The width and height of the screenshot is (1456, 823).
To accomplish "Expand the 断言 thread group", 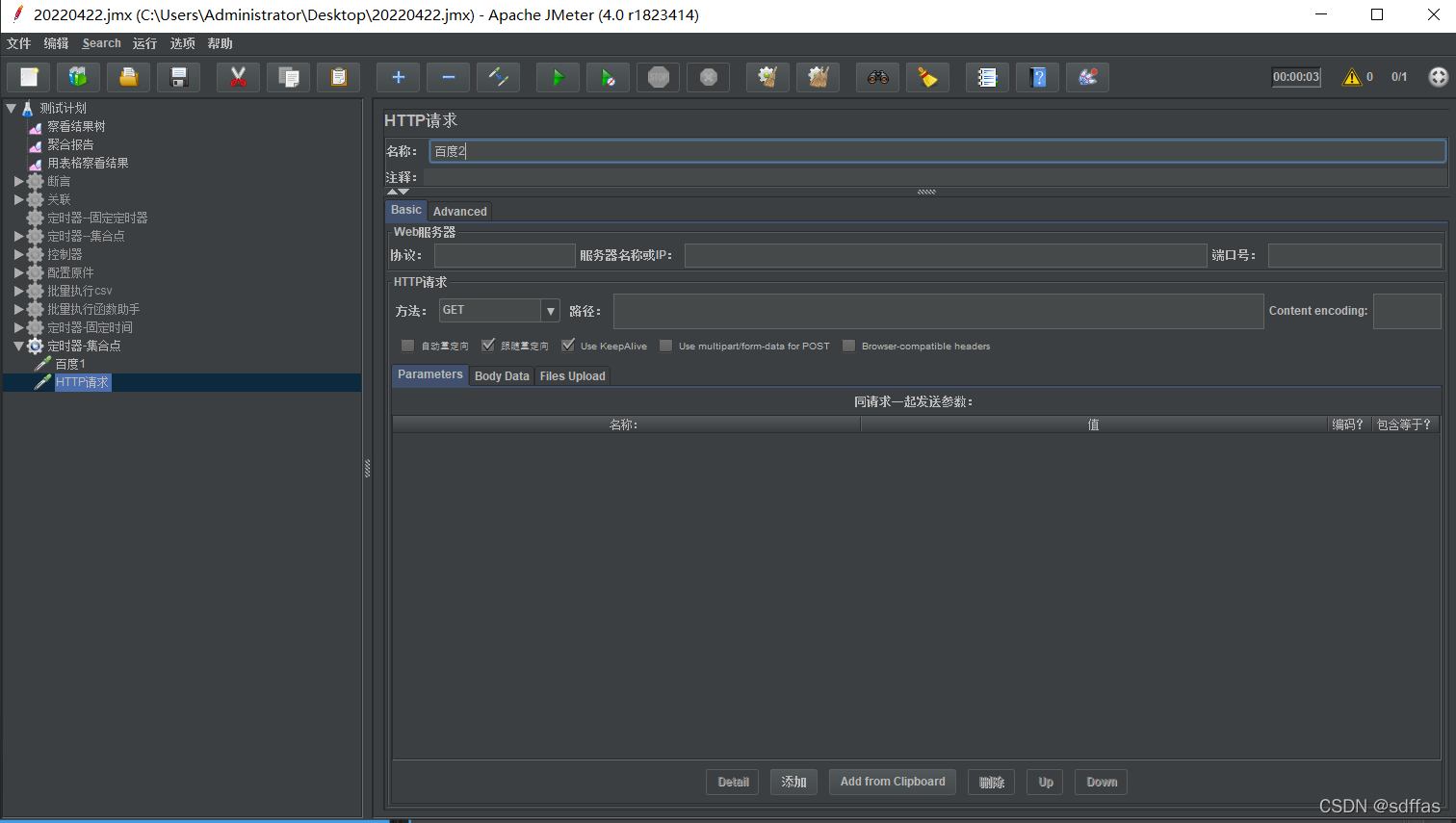I will click(18, 181).
